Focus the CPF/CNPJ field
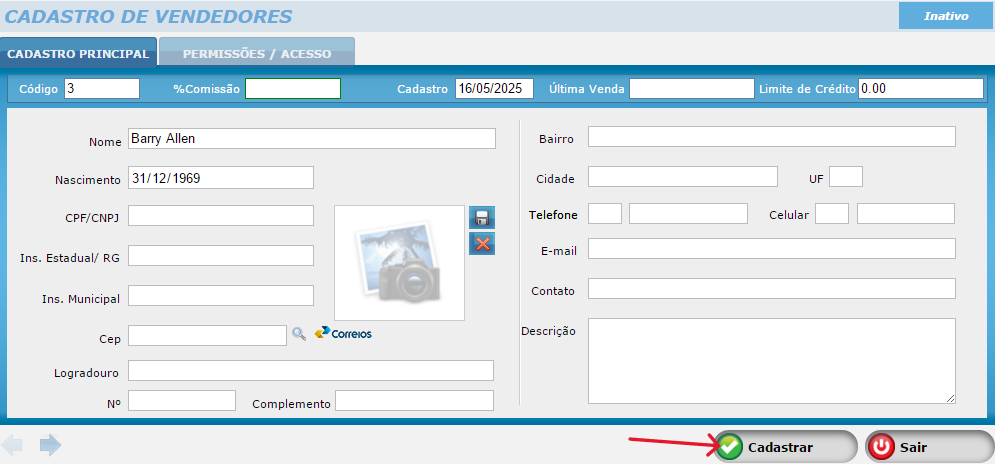This screenshot has height=464, width=995. point(221,215)
